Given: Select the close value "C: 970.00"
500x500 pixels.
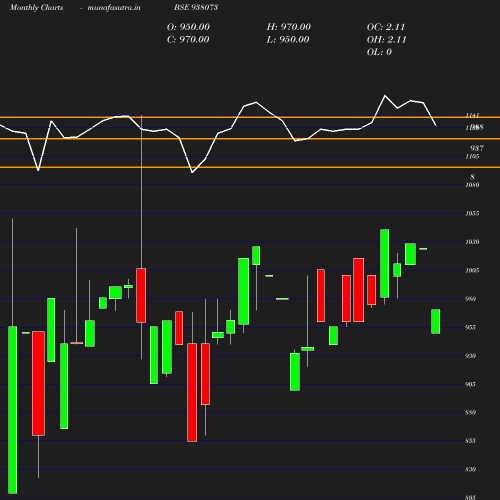Looking at the screenshot, I should tap(188, 40).
